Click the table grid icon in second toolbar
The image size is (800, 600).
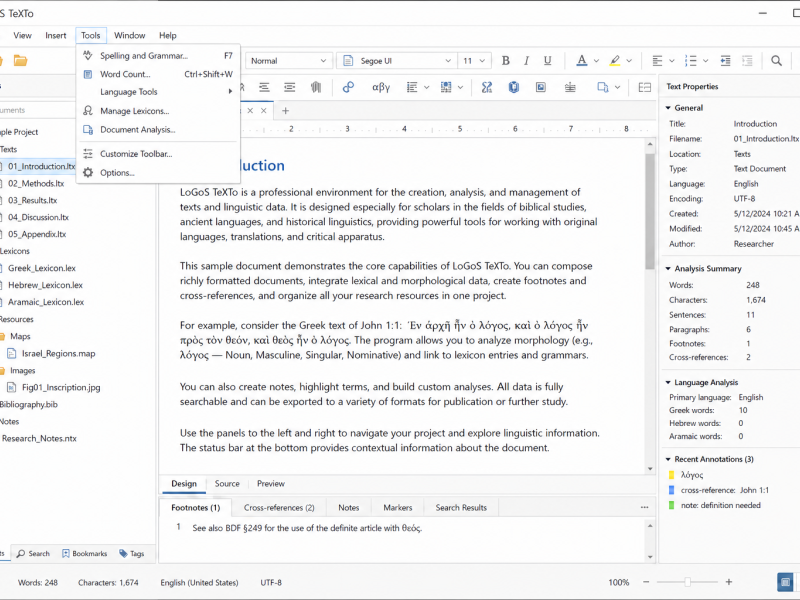446,87
